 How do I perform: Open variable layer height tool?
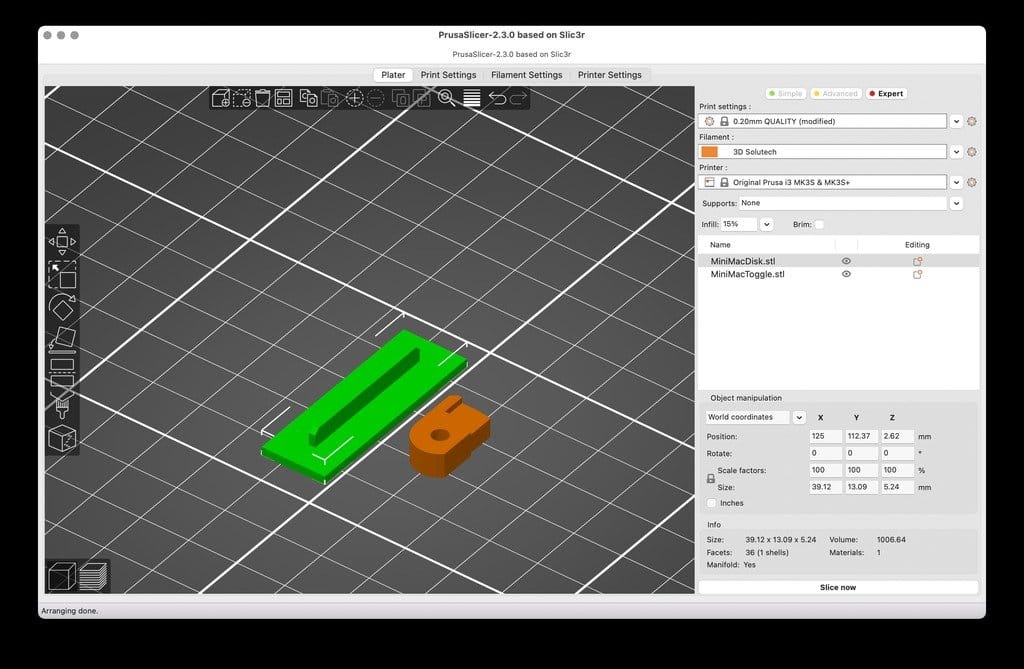[x=472, y=99]
